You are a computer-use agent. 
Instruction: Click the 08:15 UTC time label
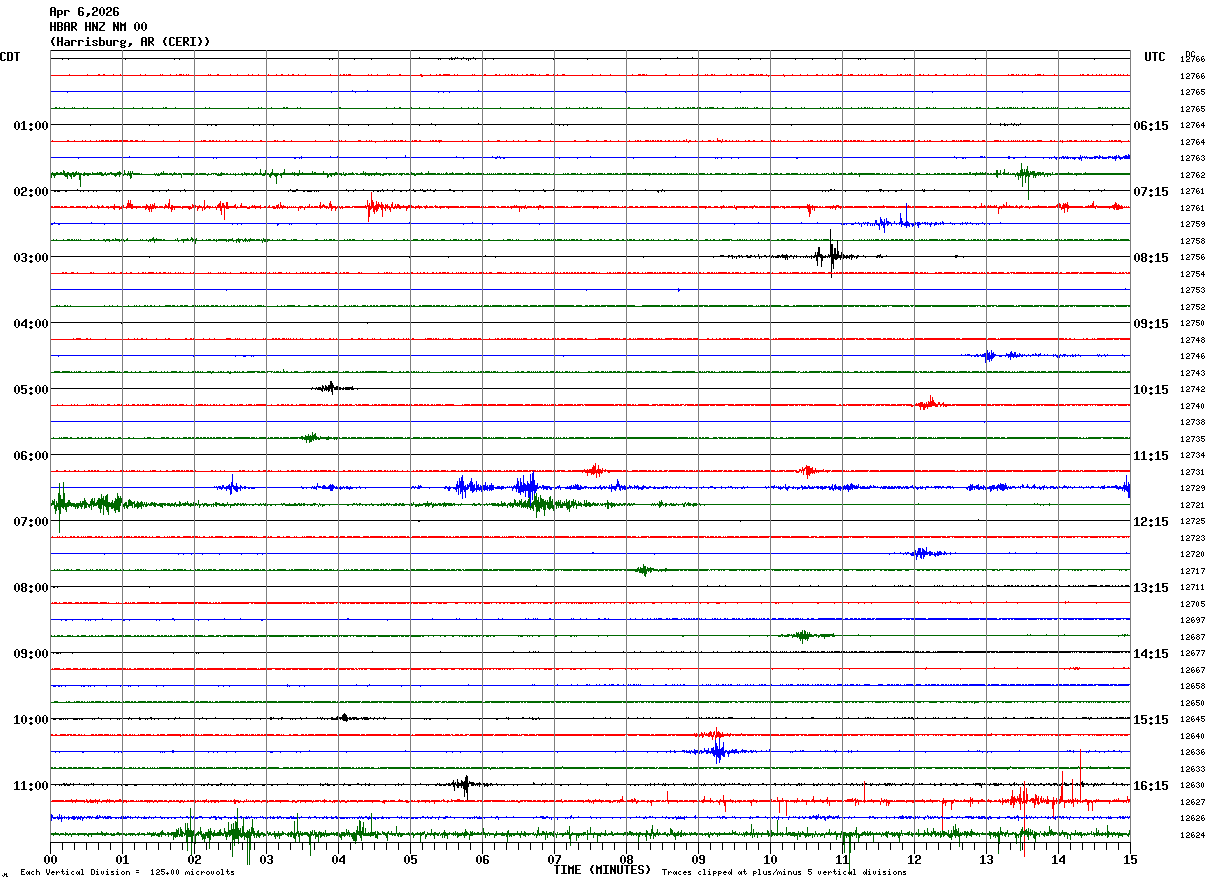pyautogui.click(x=1150, y=258)
